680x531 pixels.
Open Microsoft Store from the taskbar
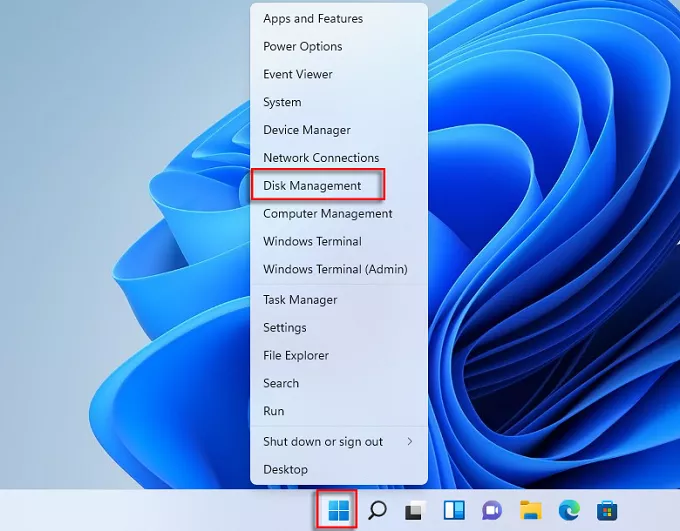pos(607,511)
